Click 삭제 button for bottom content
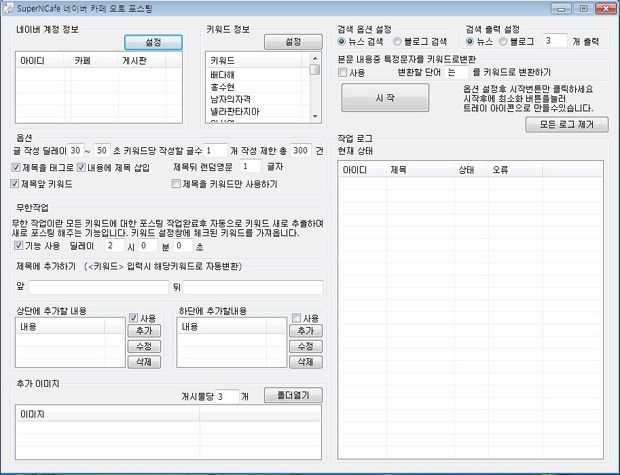The height and width of the screenshot is (475, 620). click(x=306, y=362)
